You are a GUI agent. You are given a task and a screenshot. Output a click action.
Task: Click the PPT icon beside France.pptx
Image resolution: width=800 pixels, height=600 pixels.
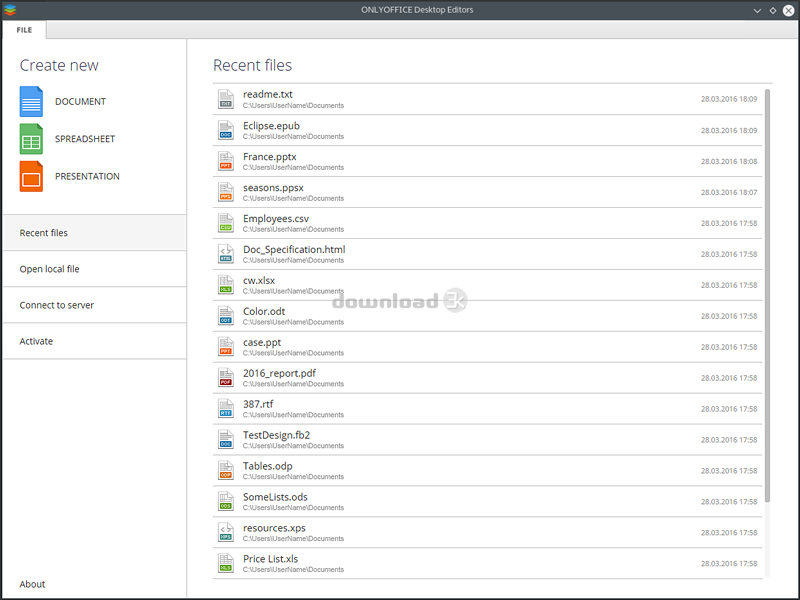tap(226, 161)
